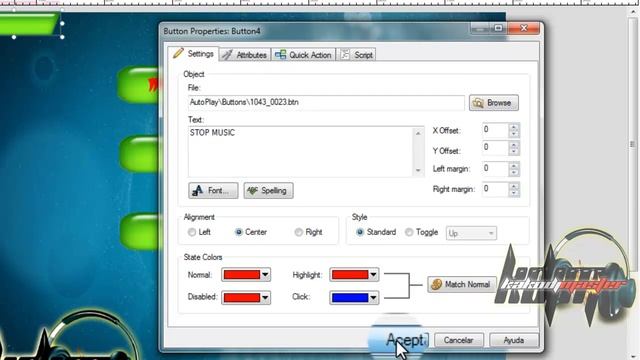Decrease X Offset with the down stepper arrow

click(x=514, y=134)
